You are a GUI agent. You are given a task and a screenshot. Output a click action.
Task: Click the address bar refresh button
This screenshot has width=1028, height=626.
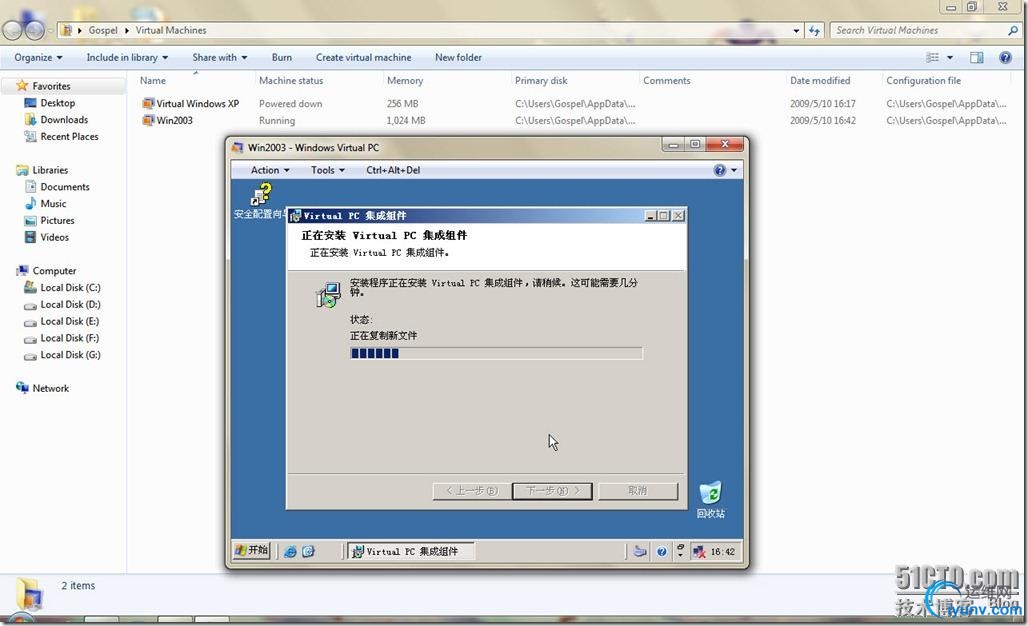[x=814, y=30]
